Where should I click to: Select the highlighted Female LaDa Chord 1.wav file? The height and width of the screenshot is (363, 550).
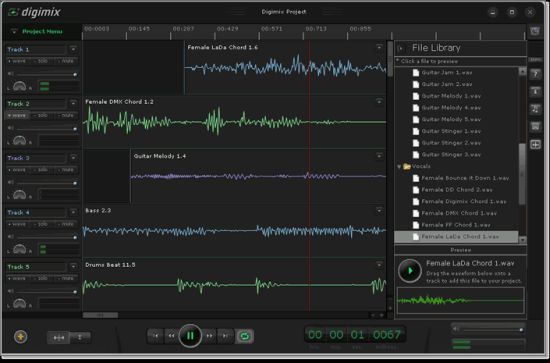[456, 237]
